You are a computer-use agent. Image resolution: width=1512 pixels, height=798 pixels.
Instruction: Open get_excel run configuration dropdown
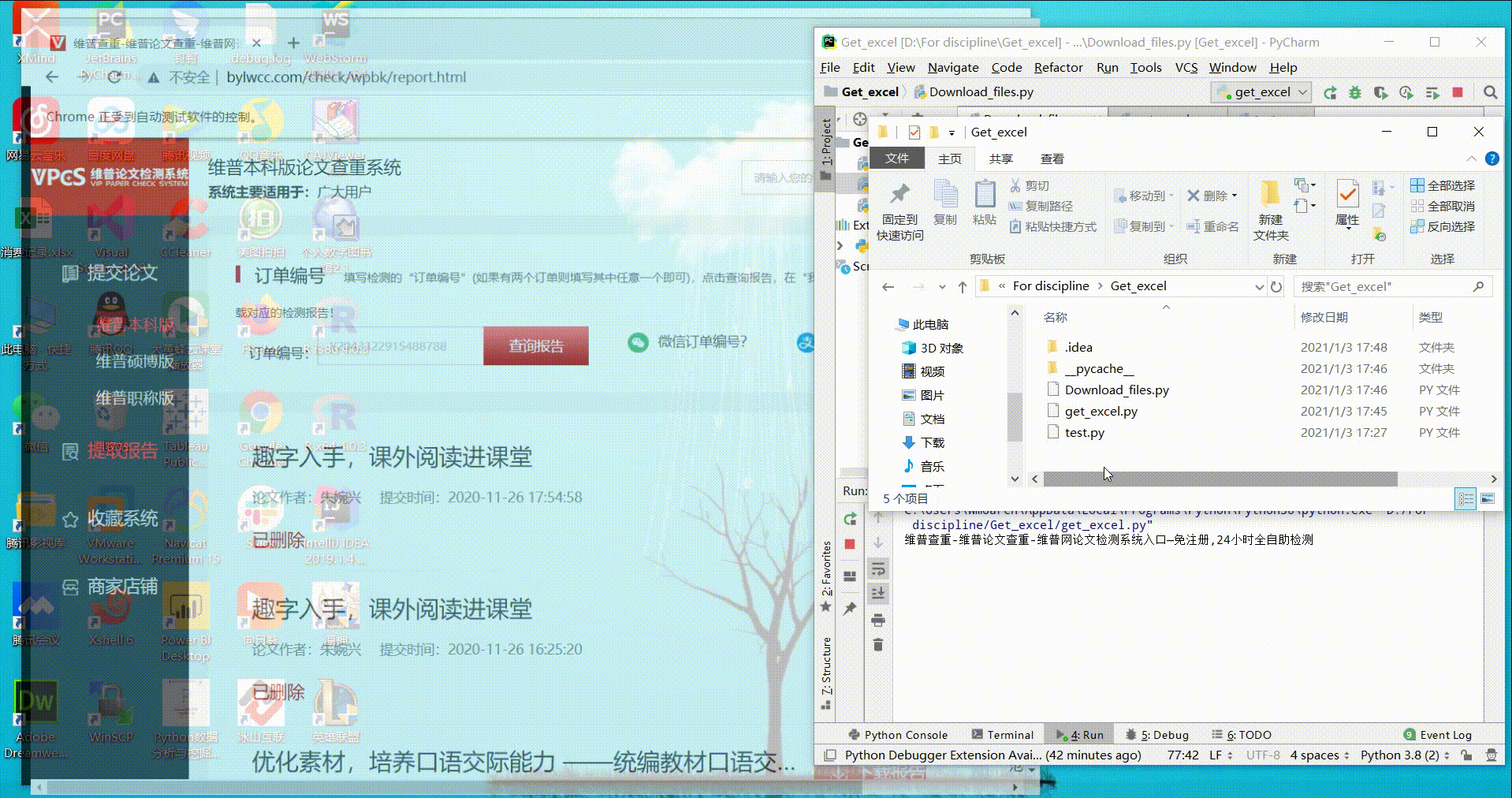click(1261, 92)
